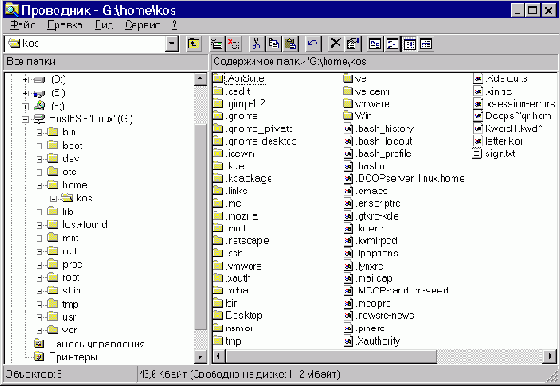This screenshot has width=560, height=386.
Task: Expand the bin folder in tree
Action: coord(40,132)
